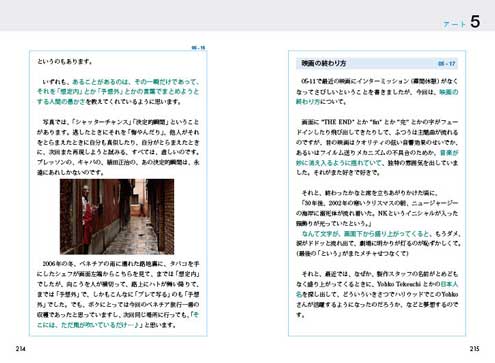Click teal highlighted phrase 映画の終わり方について
495x363 pixels.
click(x=377, y=97)
